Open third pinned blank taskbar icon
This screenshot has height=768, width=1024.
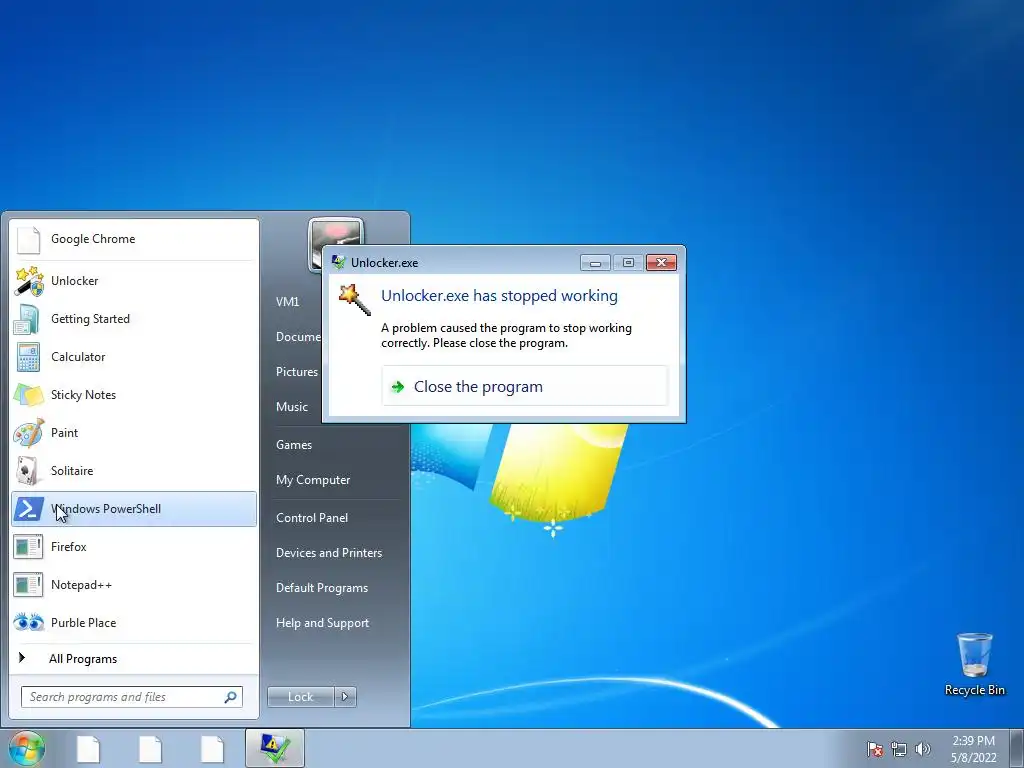pos(212,749)
